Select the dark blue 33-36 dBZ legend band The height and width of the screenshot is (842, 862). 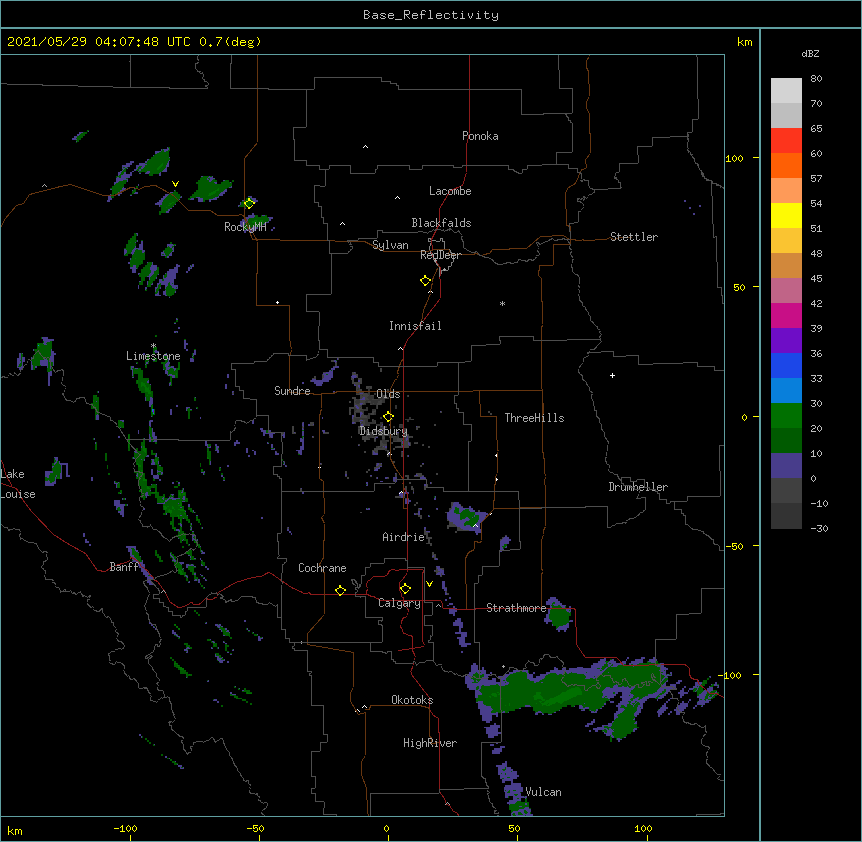pyautogui.click(x=786, y=365)
